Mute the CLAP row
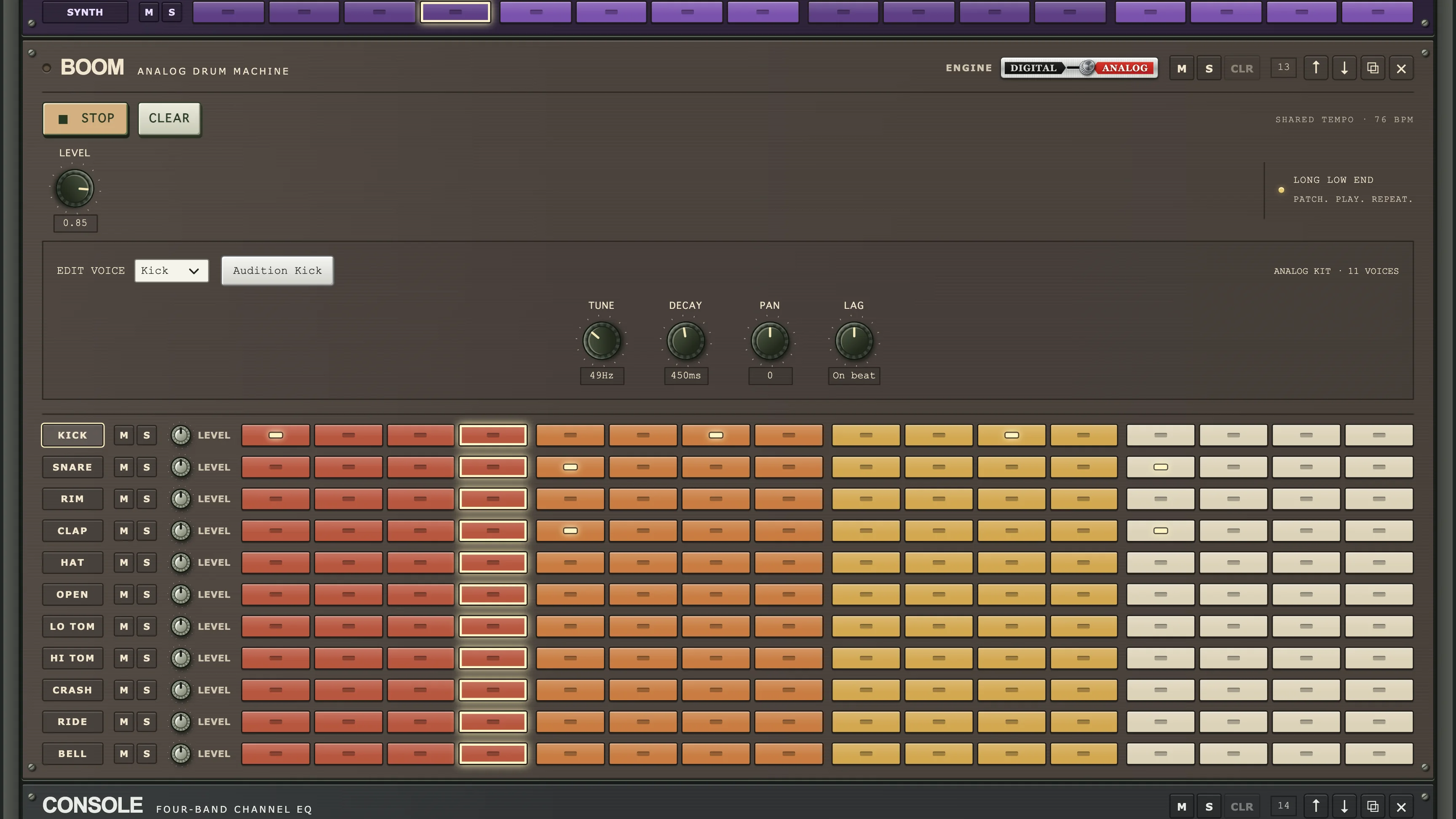This screenshot has height=819, width=1456. (x=124, y=531)
